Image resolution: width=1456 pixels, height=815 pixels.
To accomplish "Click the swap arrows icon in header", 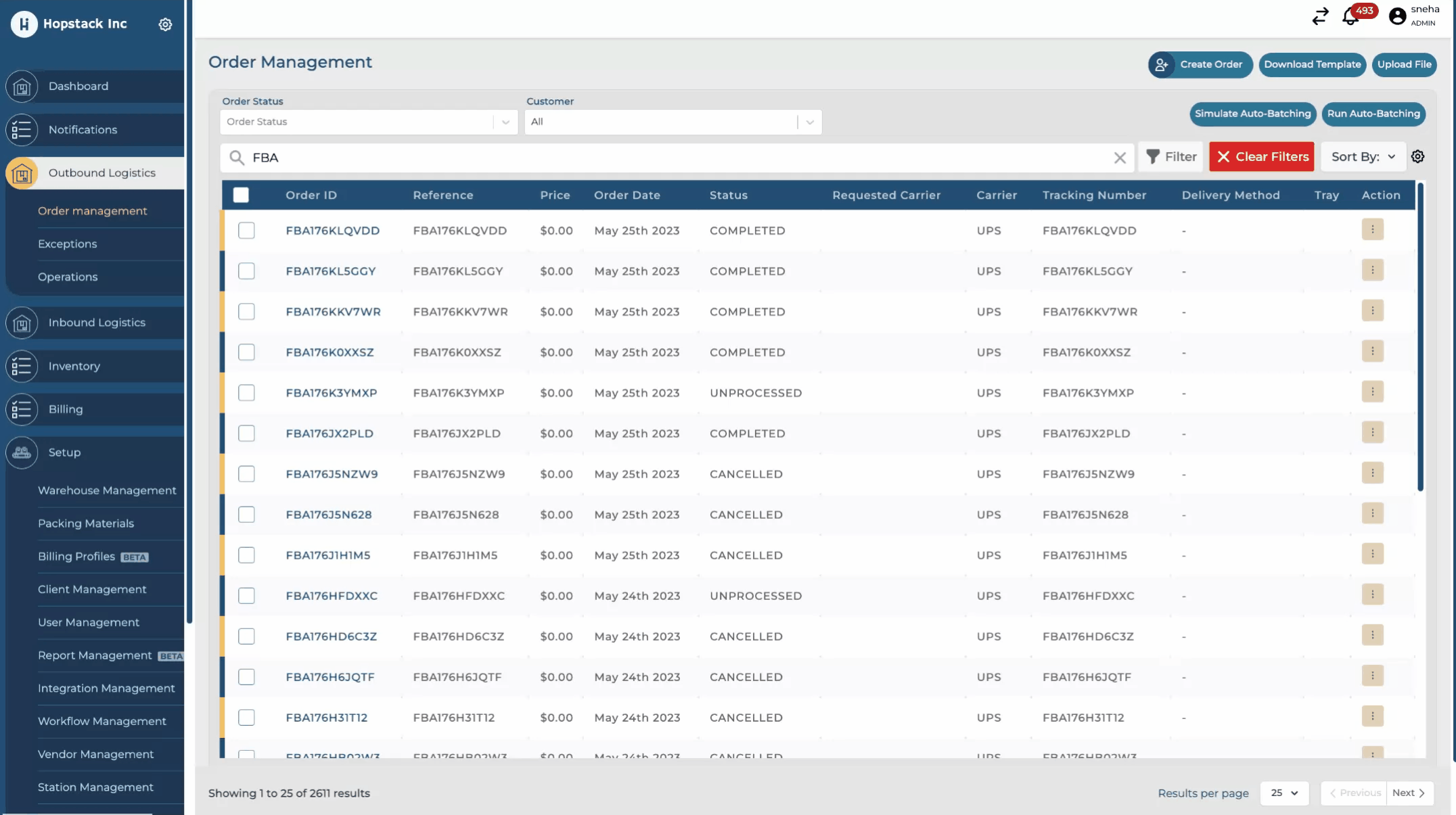I will [1320, 16].
